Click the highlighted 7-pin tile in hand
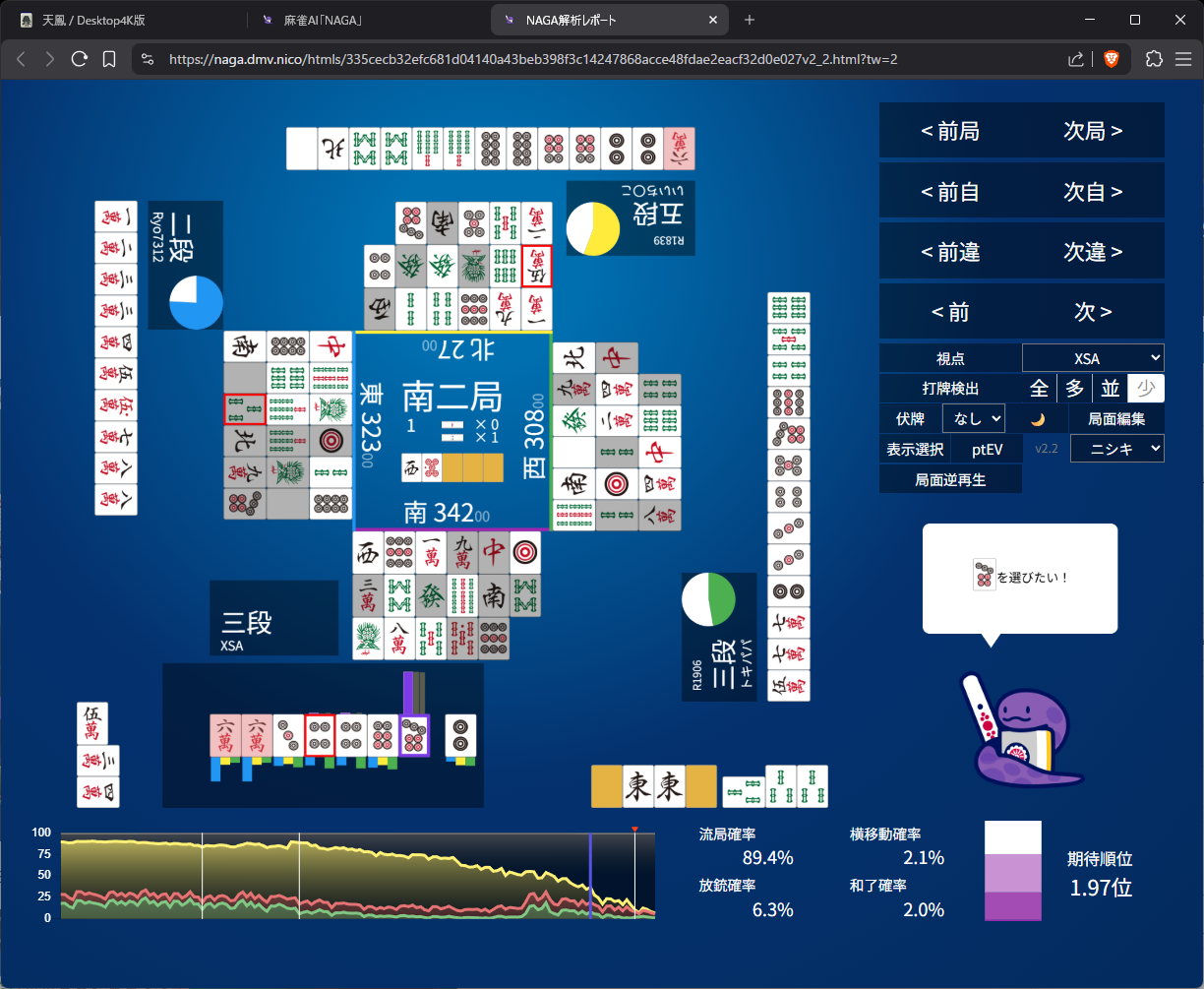 [414, 735]
